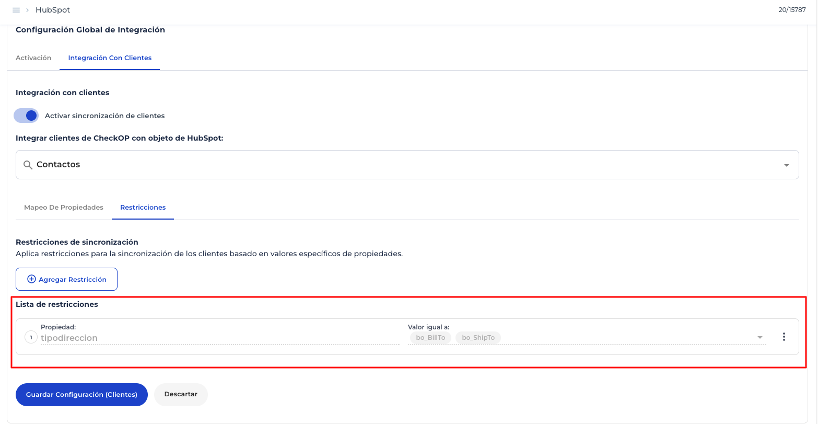The height and width of the screenshot is (424, 818).
Task: Select the bo_BillTo value chip
Action: tap(430, 338)
